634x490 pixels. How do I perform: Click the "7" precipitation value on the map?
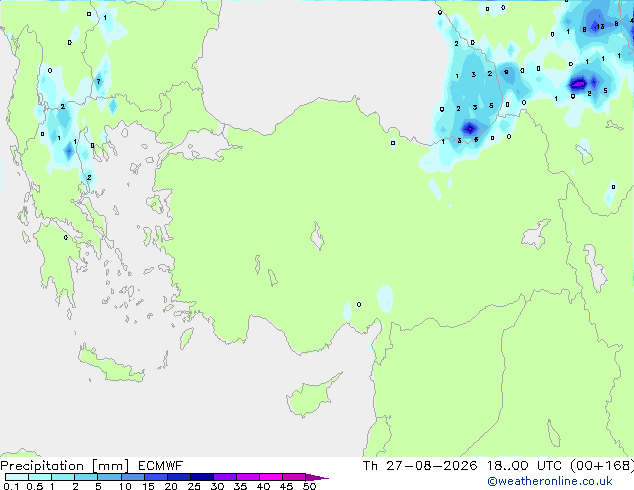pyautogui.click(x=98, y=82)
